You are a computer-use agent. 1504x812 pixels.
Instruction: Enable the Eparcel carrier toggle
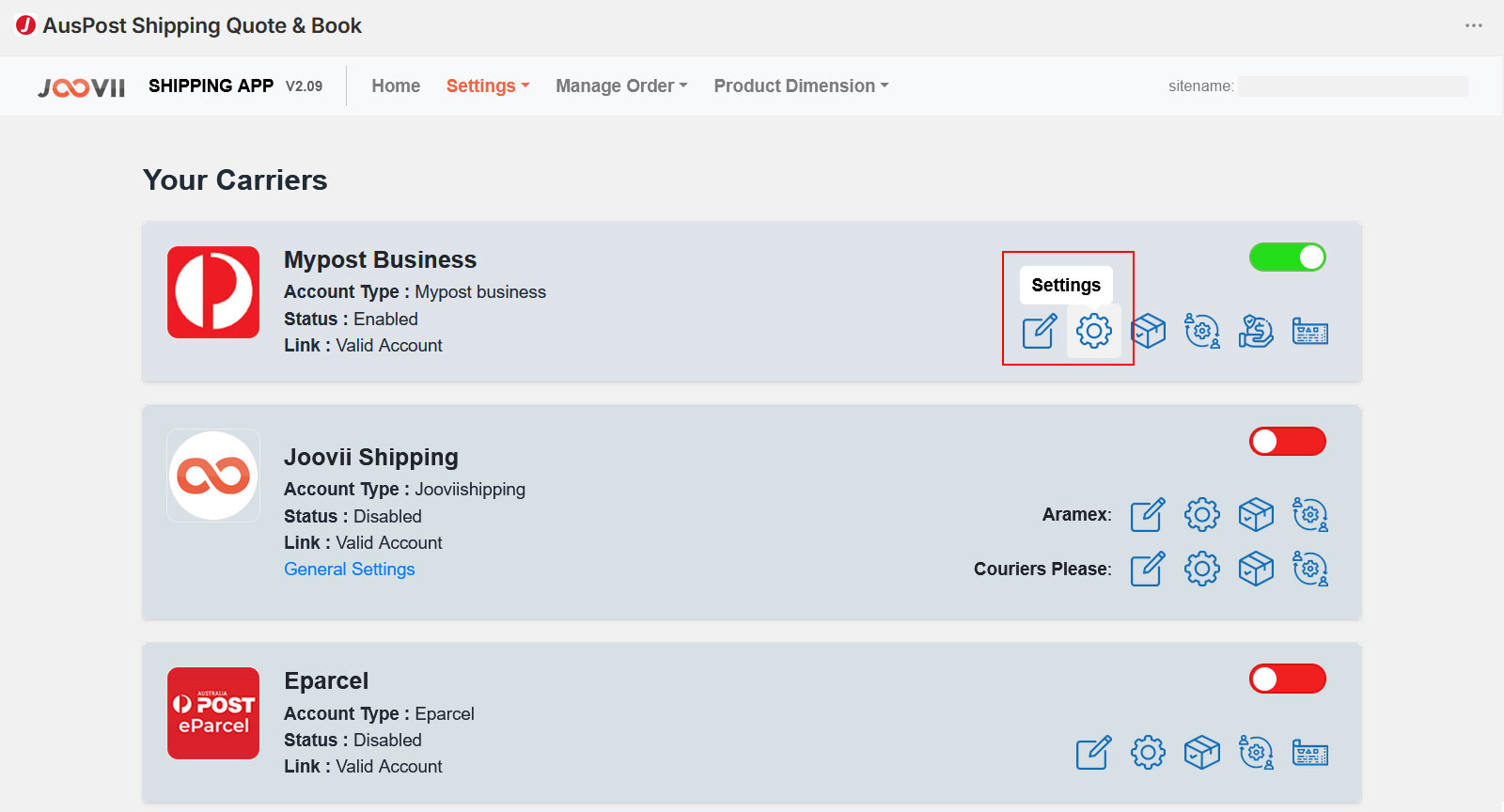[x=1287, y=679]
